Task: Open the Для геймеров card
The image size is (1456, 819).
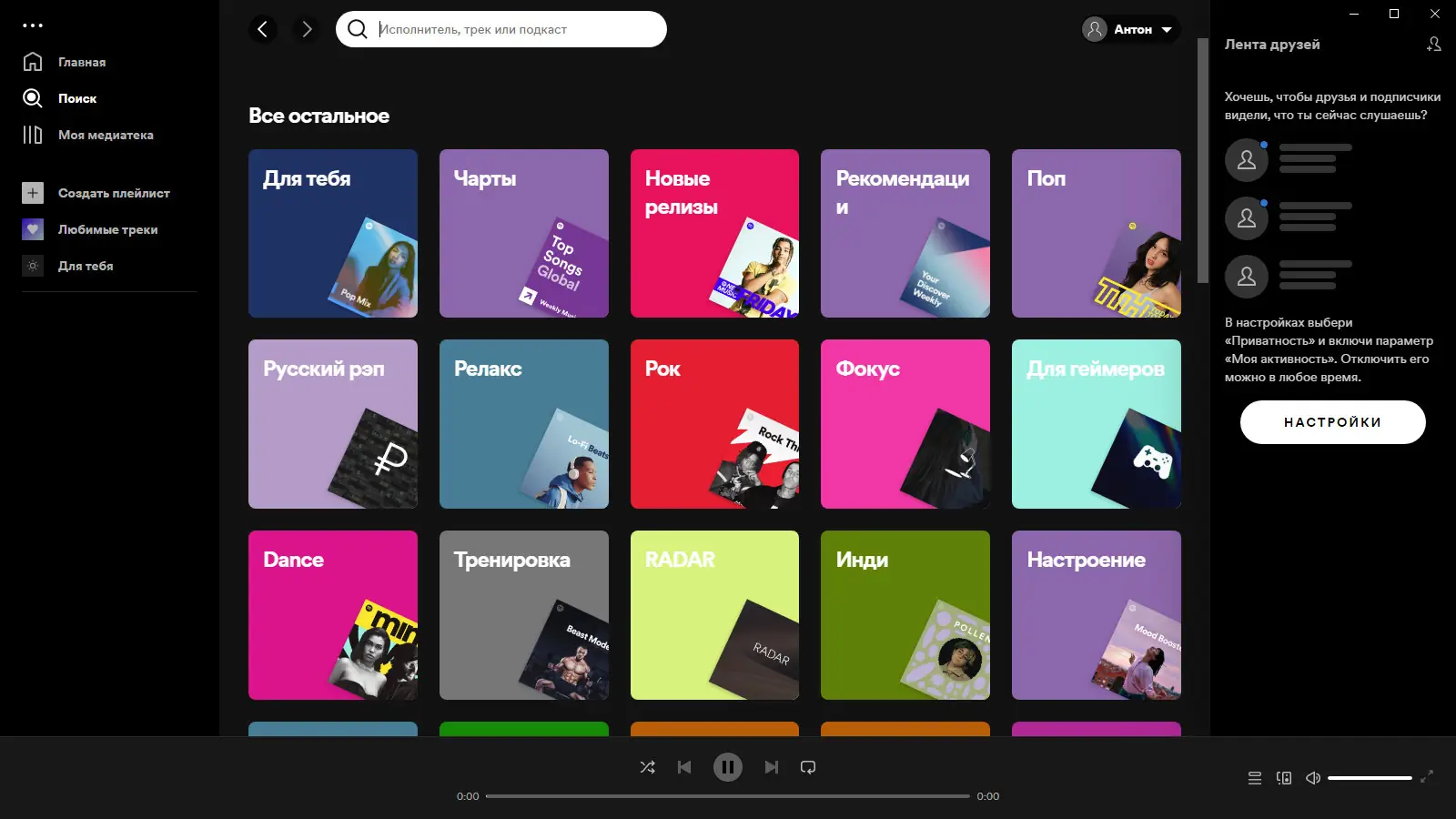Action: coord(1097,424)
